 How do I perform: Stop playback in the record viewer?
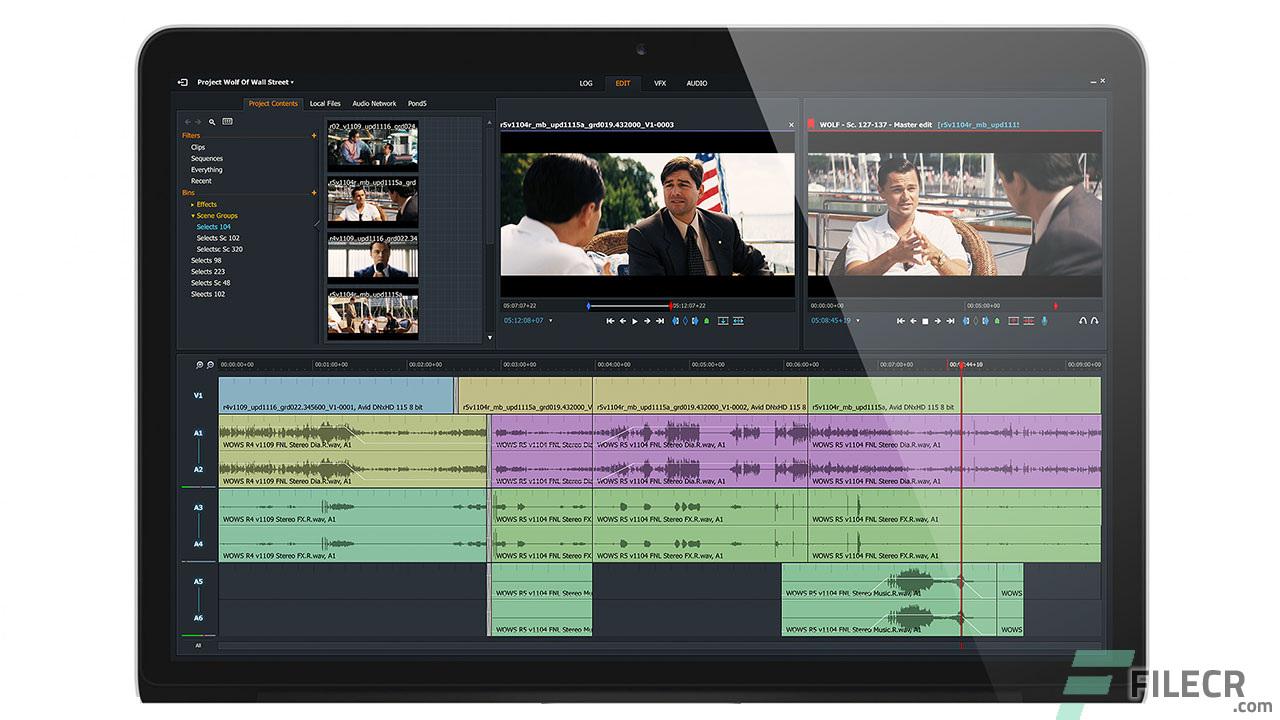[x=925, y=321]
